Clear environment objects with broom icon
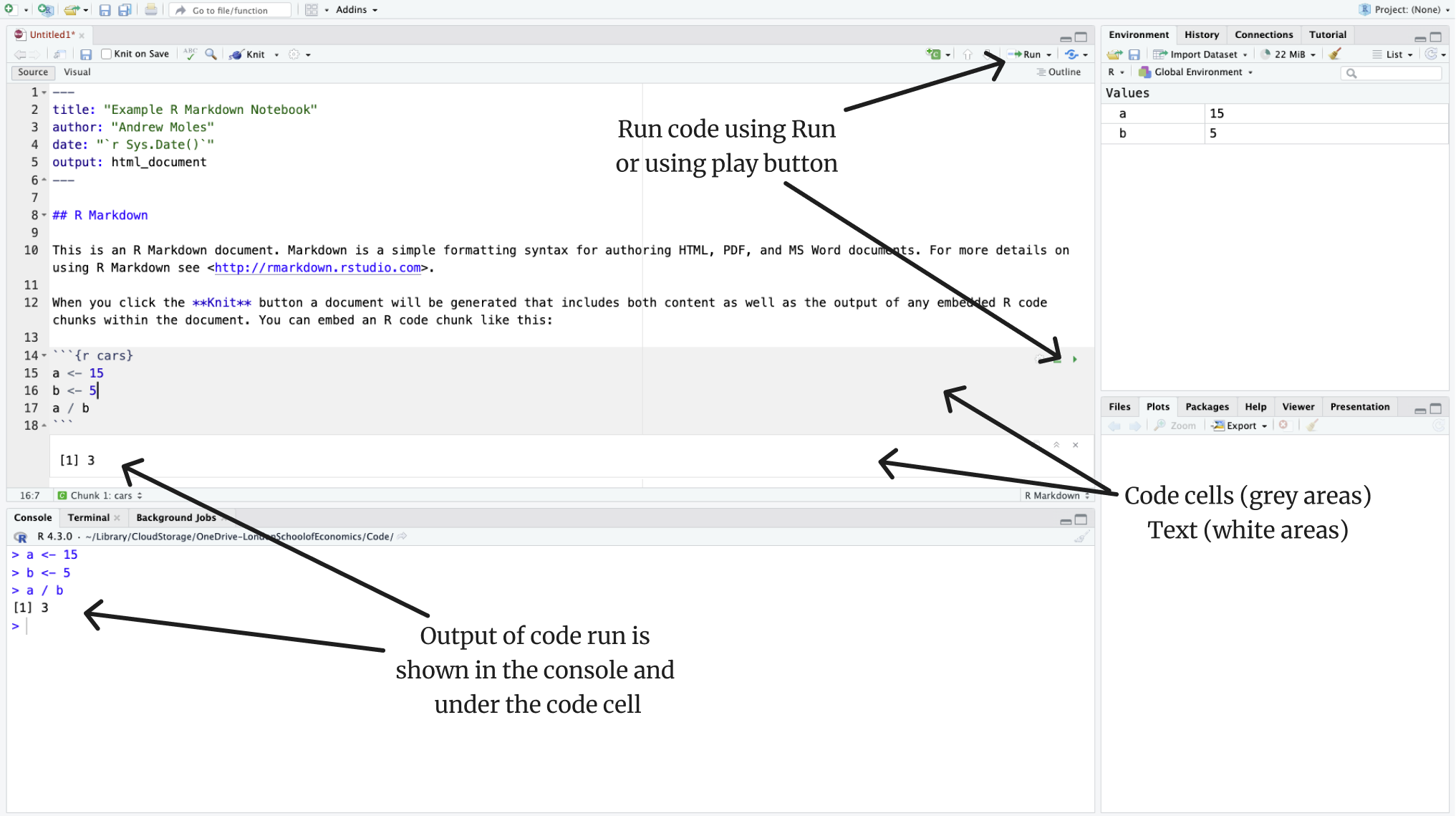 1334,54
